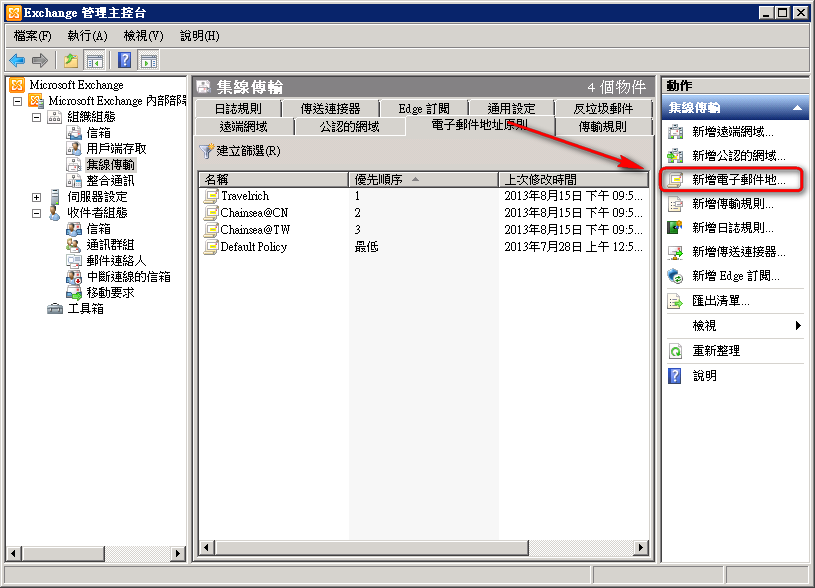Click the Forward arrow toolbar icon
Screen dimensions: 815x588
(40, 61)
